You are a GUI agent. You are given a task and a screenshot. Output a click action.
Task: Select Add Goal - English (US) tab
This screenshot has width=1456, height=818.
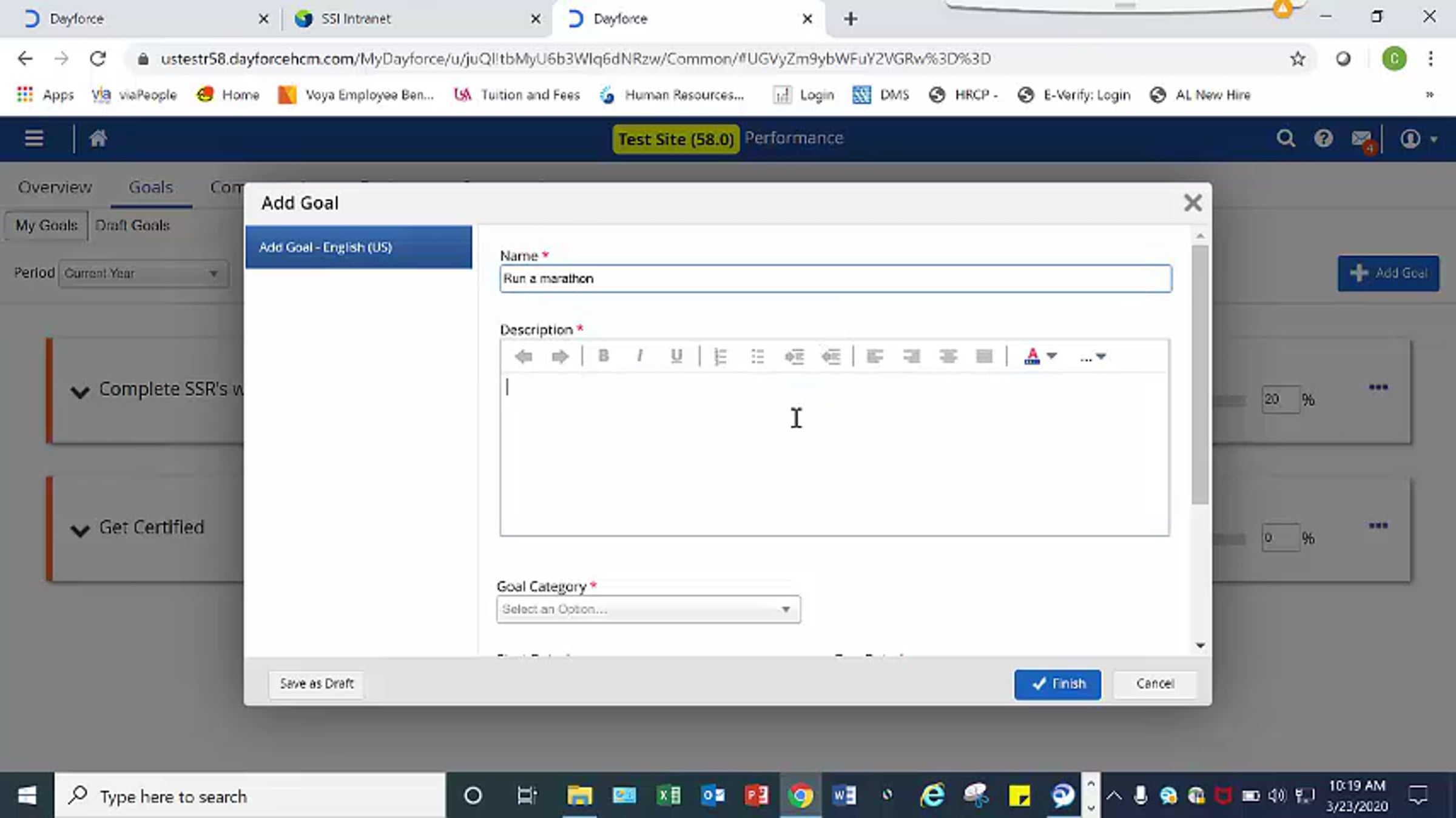pos(359,247)
